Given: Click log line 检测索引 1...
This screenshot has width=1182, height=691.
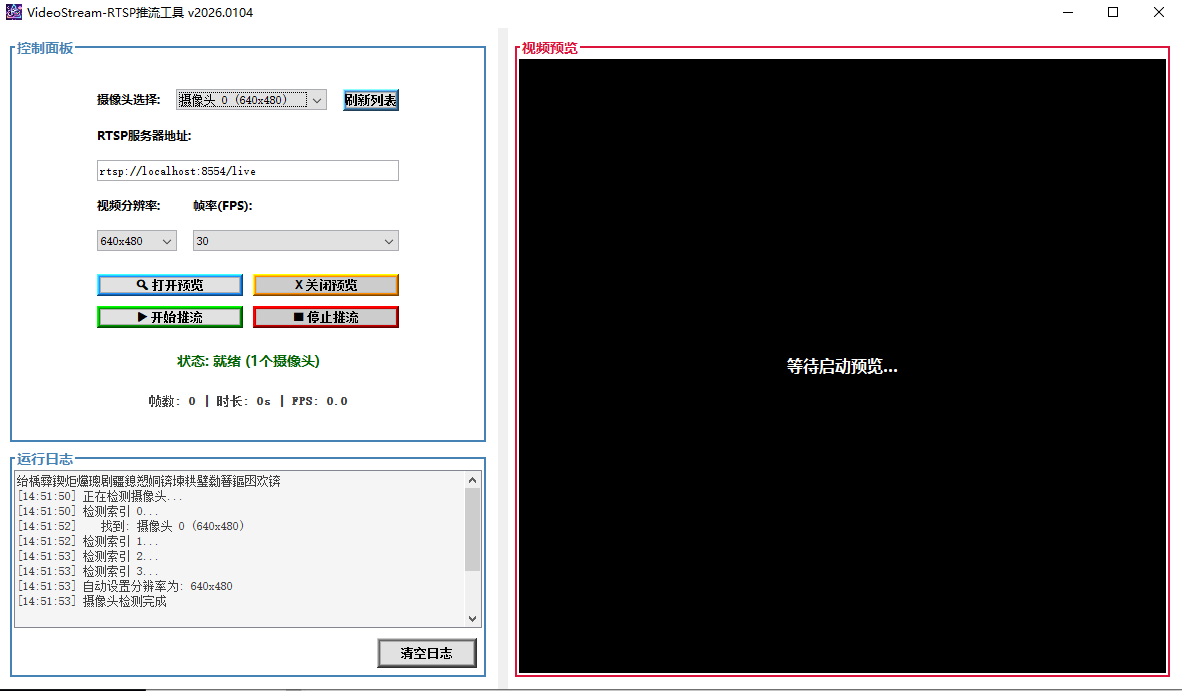Looking at the screenshot, I should pyautogui.click(x=88, y=541).
